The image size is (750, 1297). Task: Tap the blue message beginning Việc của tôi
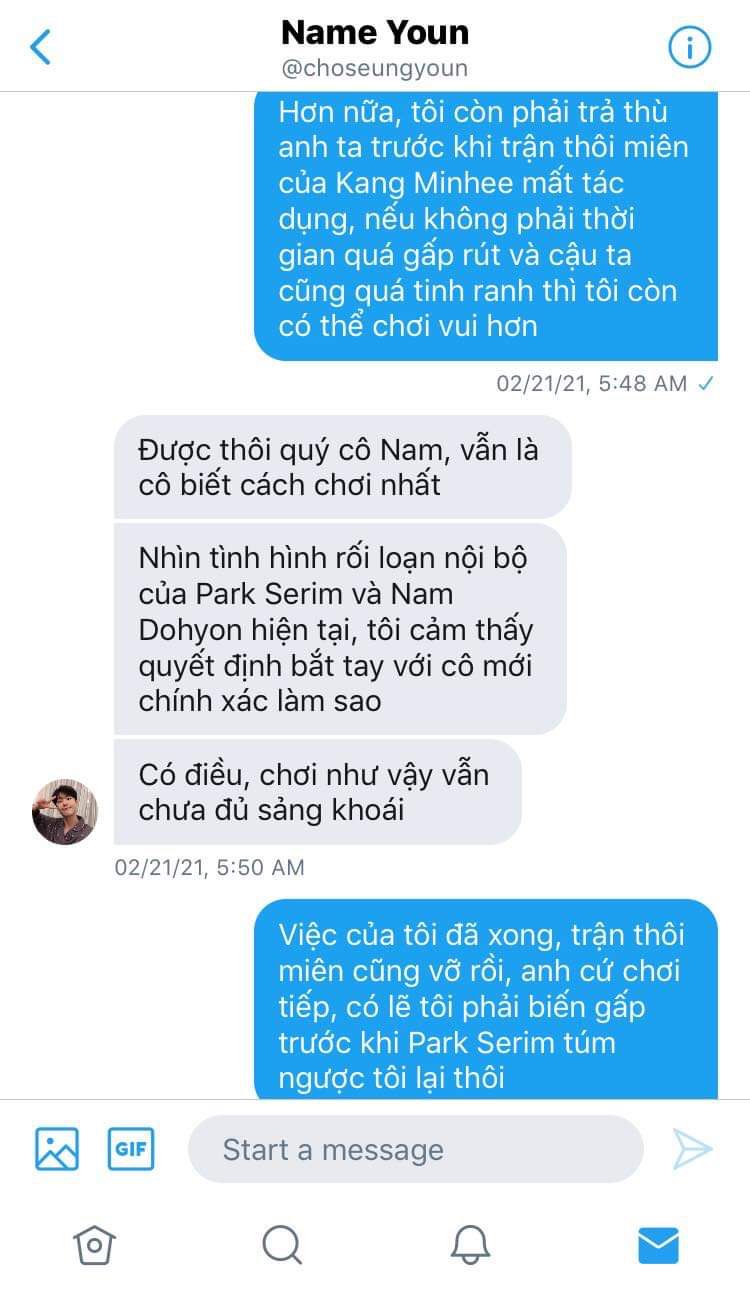(x=486, y=999)
